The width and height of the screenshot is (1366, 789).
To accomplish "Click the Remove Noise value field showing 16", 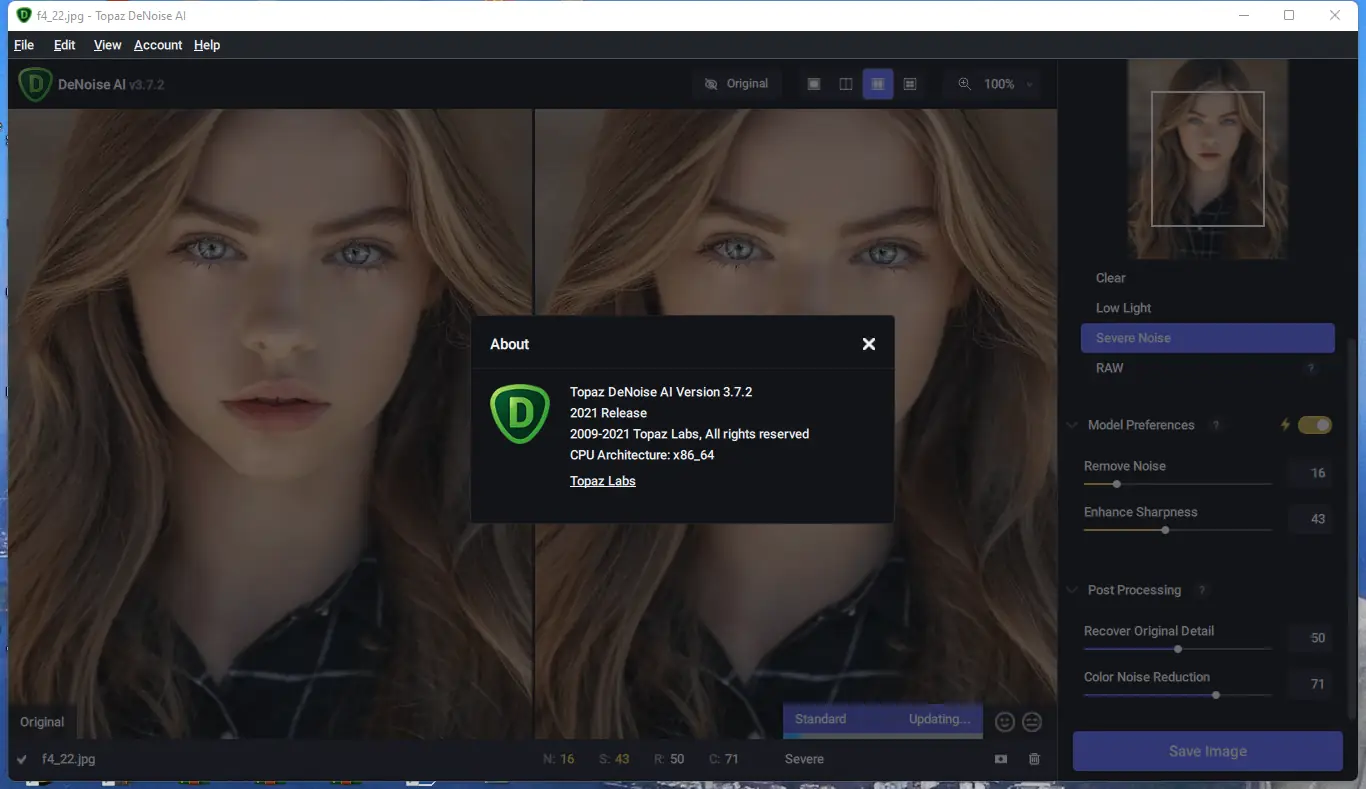I will [1311, 473].
